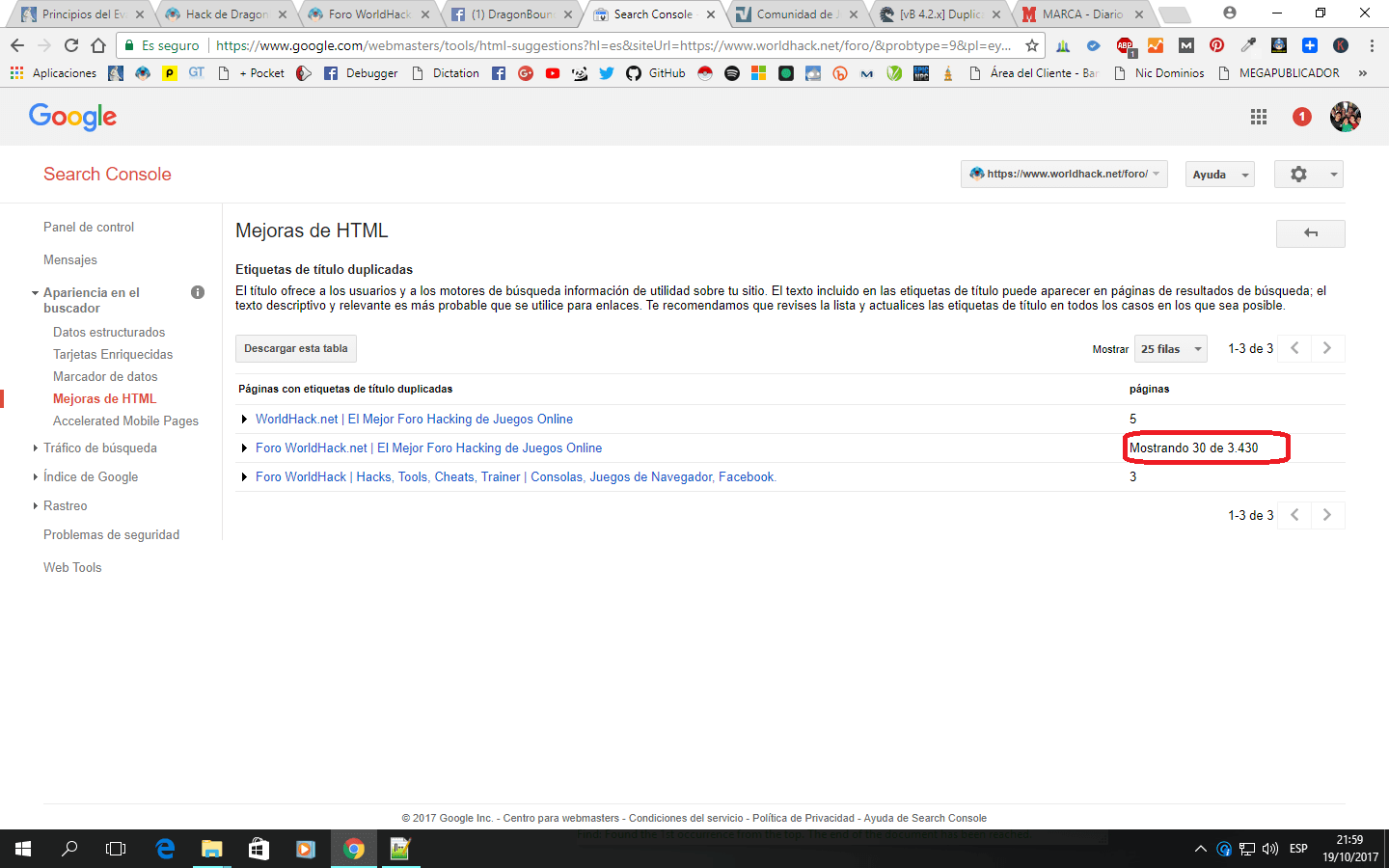1389x868 pixels.
Task: Switch to vB 4.2.x Duplic tab
Action: 940,14
